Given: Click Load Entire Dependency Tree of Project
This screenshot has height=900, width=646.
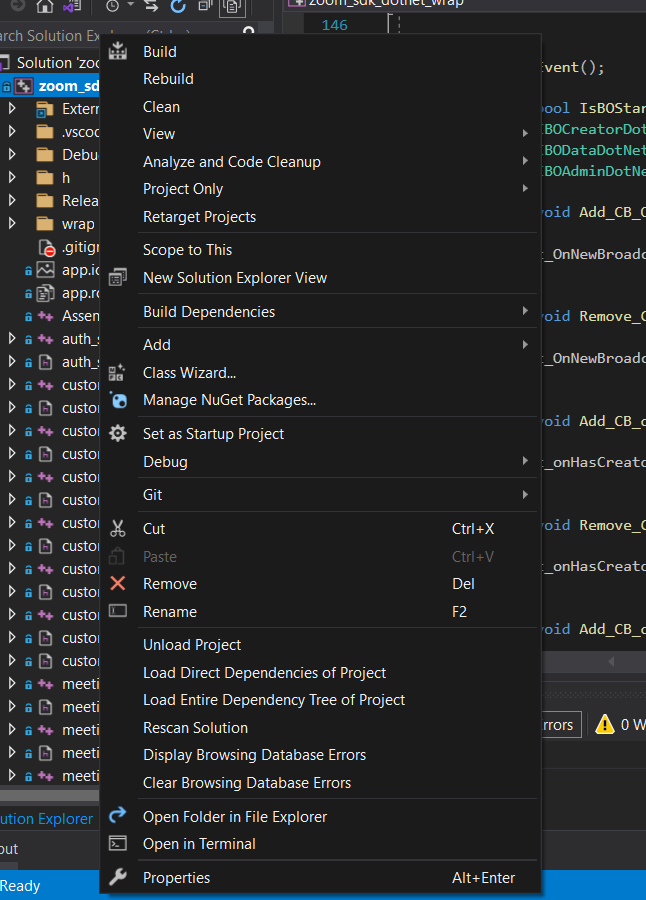Looking at the screenshot, I should coord(320,700).
